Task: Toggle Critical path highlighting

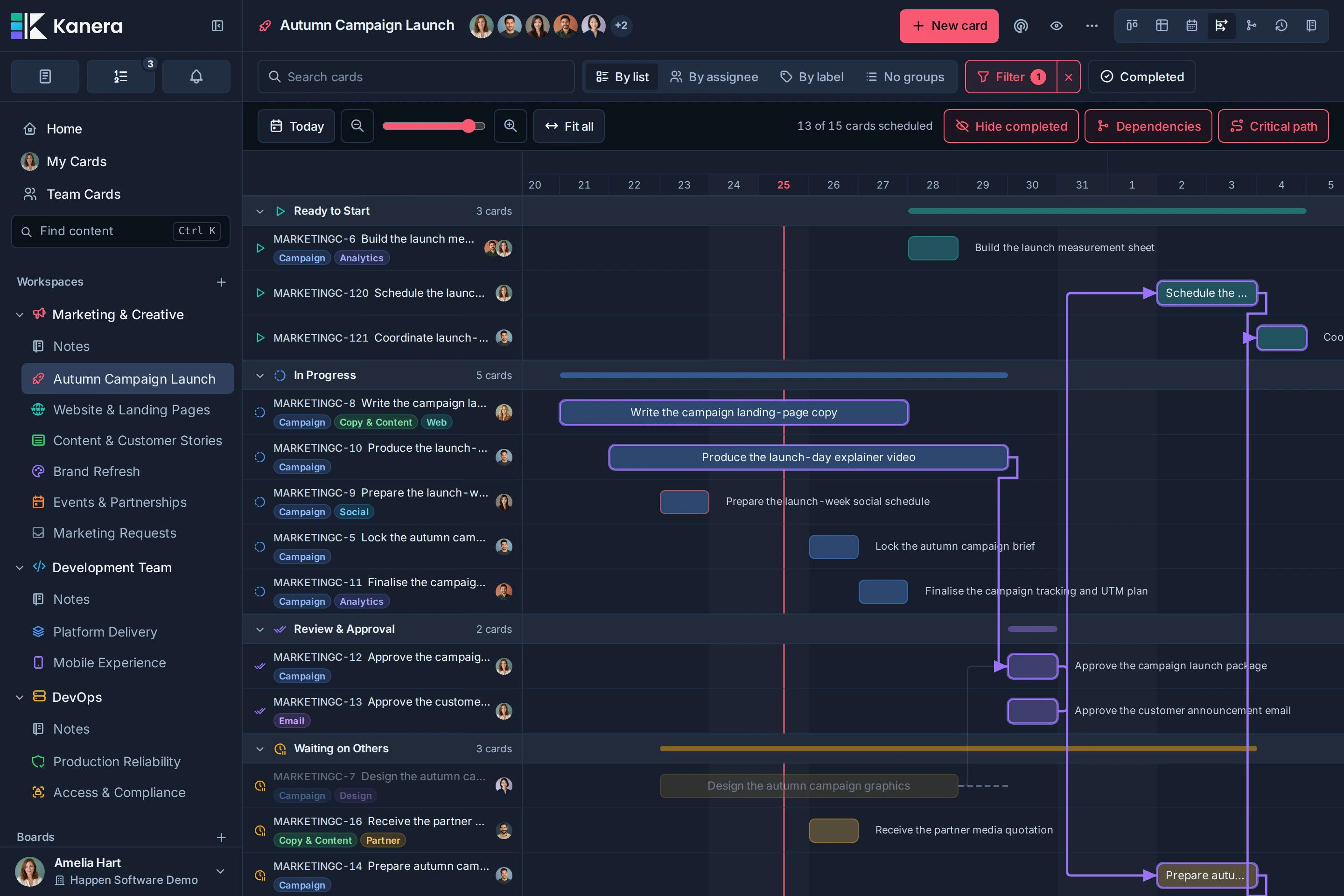Action: point(1273,126)
